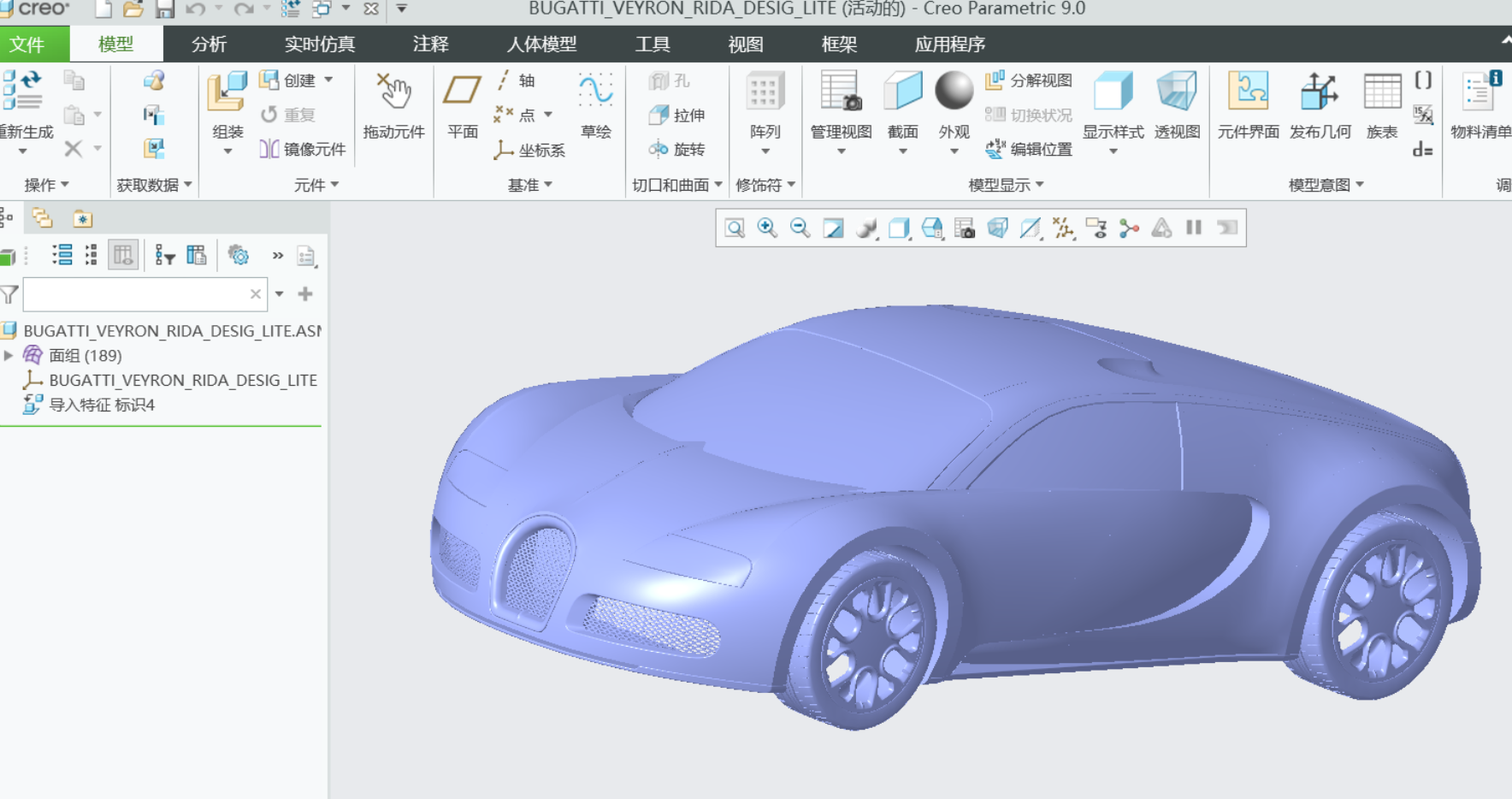Image resolution: width=1512 pixels, height=799 pixels.
Task: Switch to the 注释 ribbon tab
Action: [x=430, y=44]
